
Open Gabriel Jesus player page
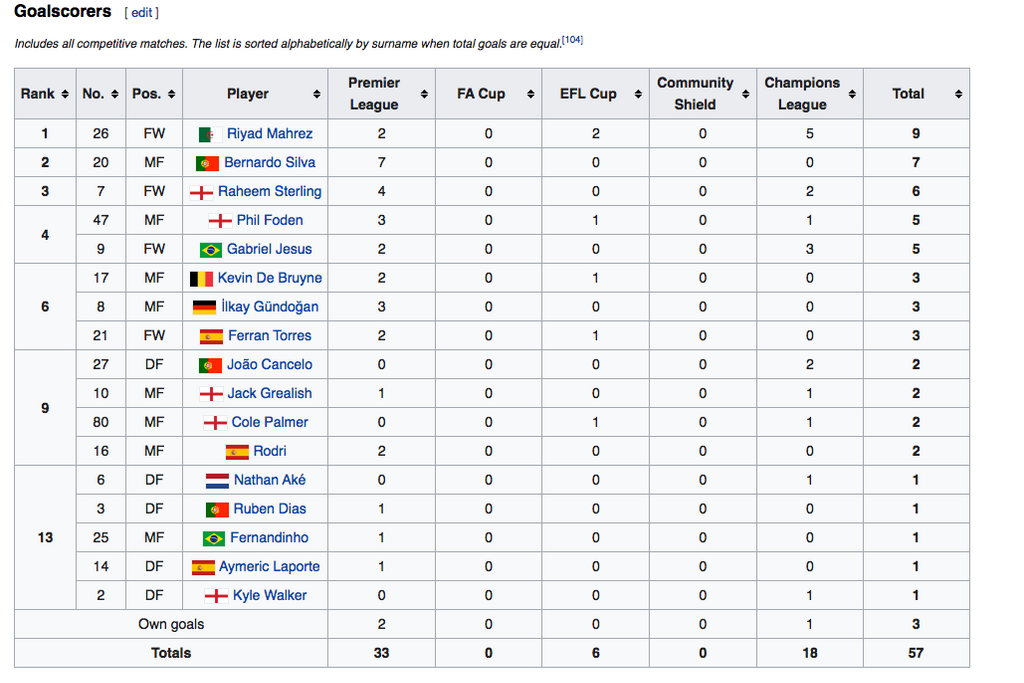(270, 249)
